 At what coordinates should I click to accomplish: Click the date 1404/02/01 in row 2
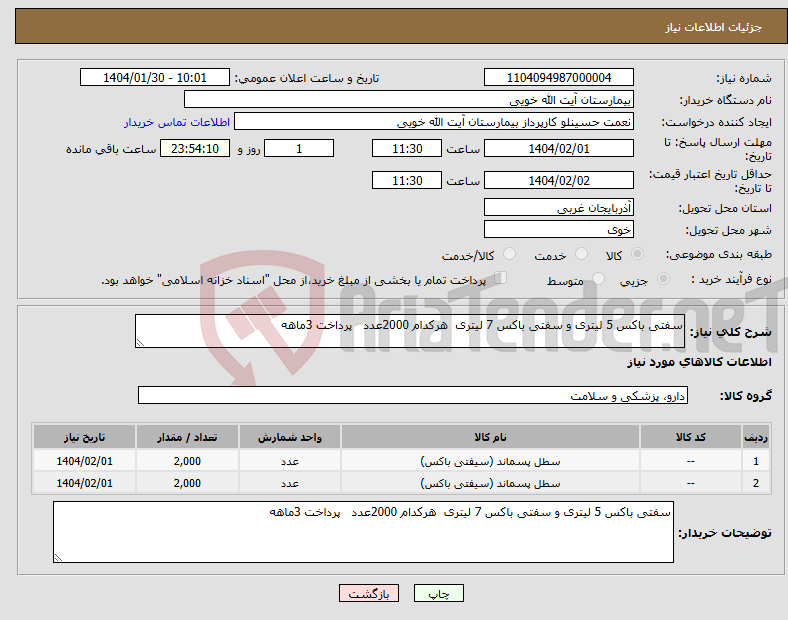[84, 483]
